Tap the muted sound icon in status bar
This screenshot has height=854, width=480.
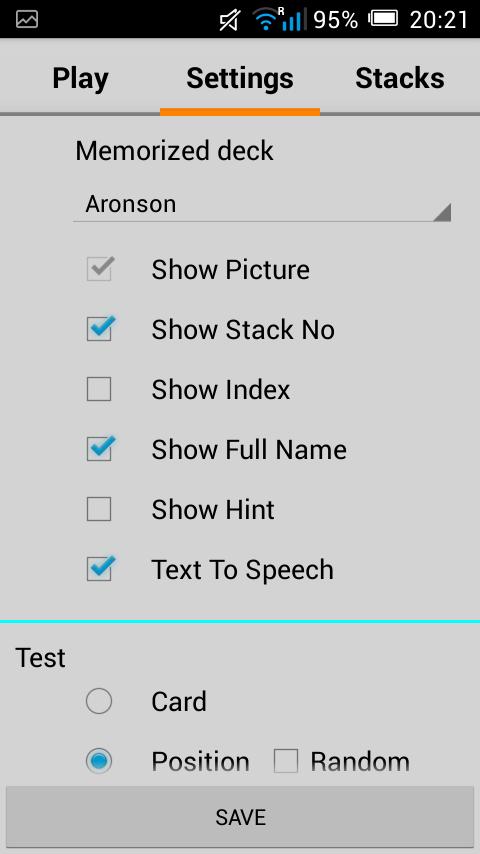click(229, 21)
